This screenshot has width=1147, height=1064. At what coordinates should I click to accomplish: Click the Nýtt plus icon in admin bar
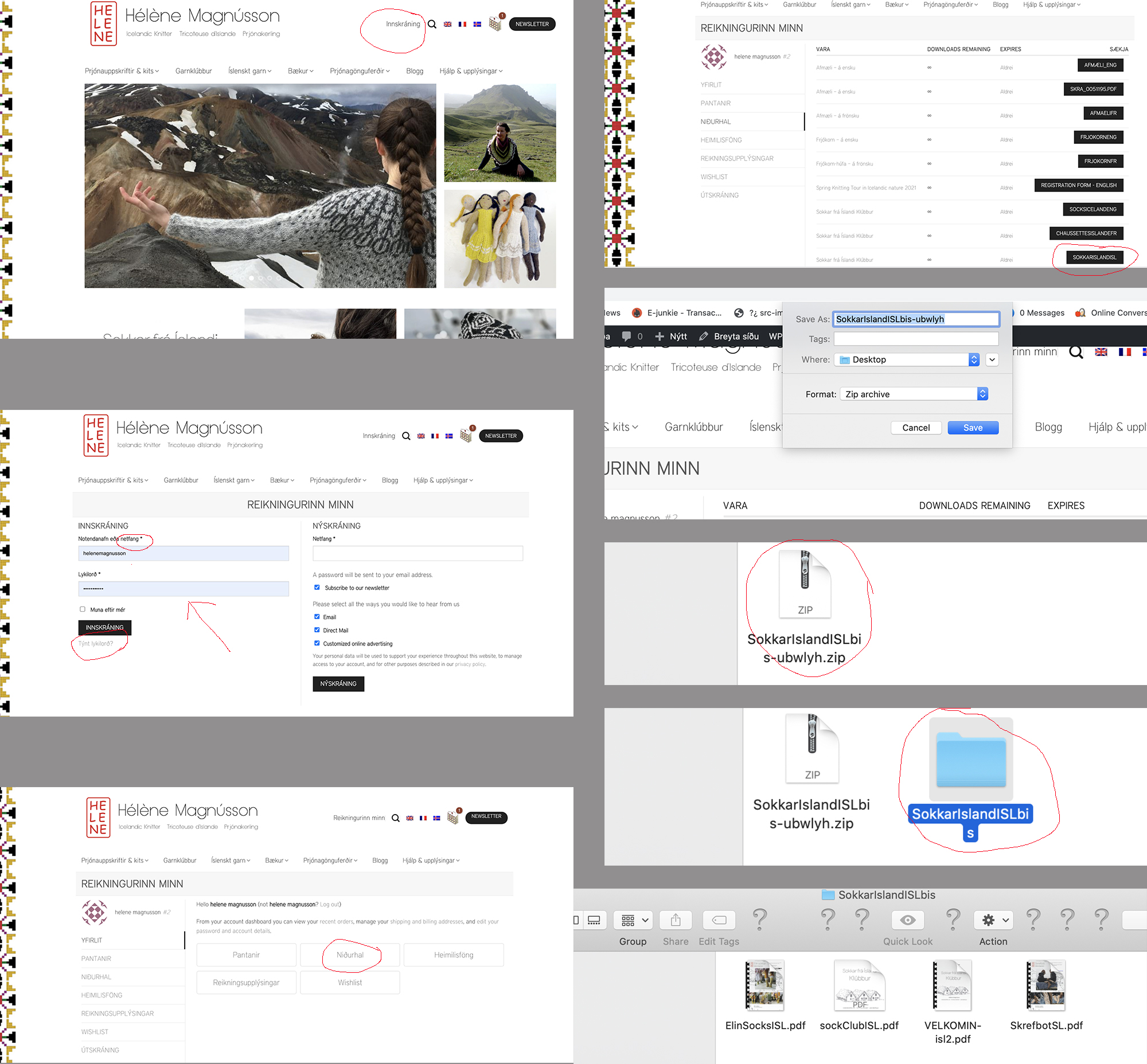pyautogui.click(x=660, y=337)
